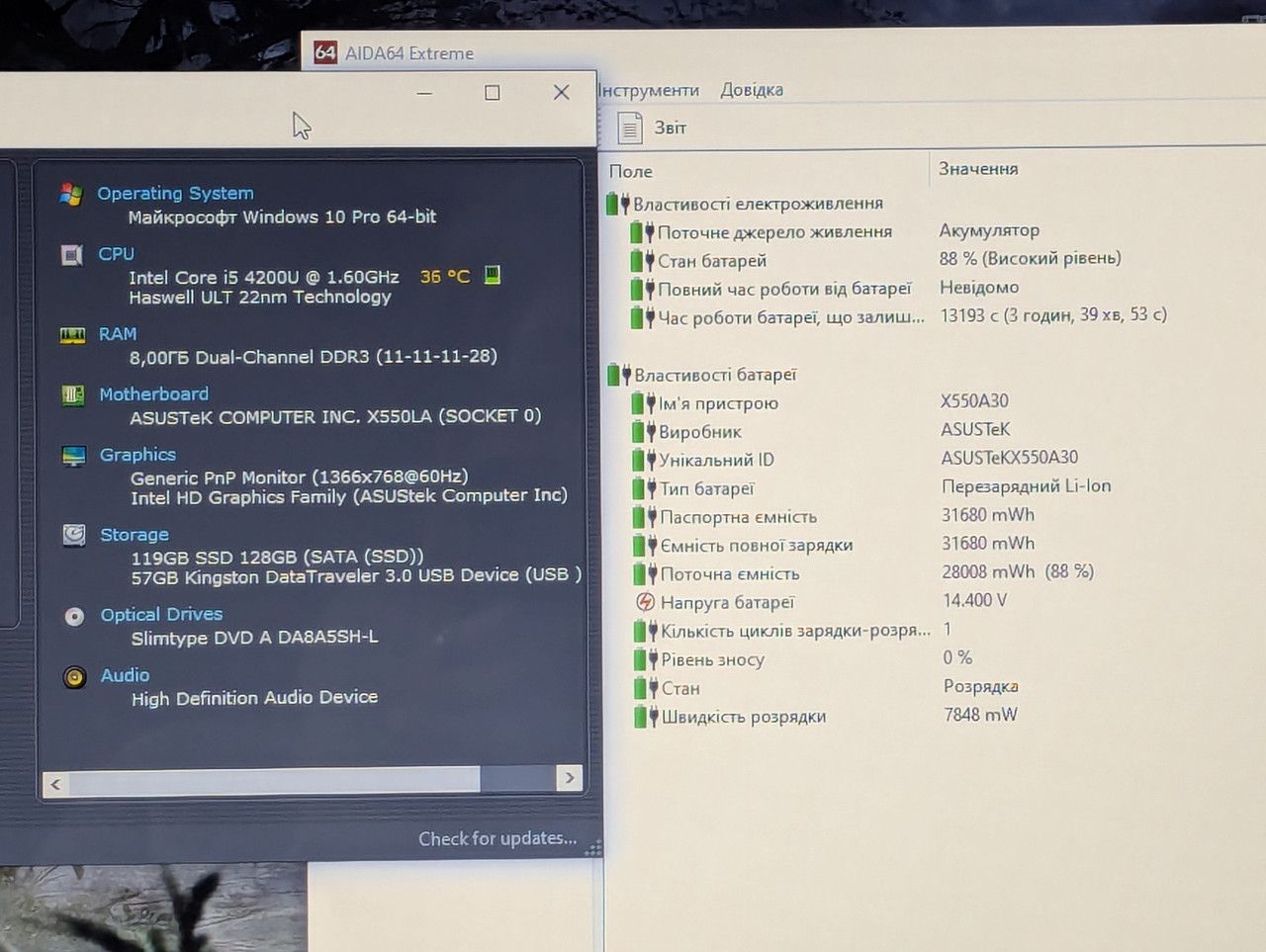Click the 8,00ГБ Dual-Channel DDR3 text
This screenshot has height=952, width=1266.
point(314,357)
